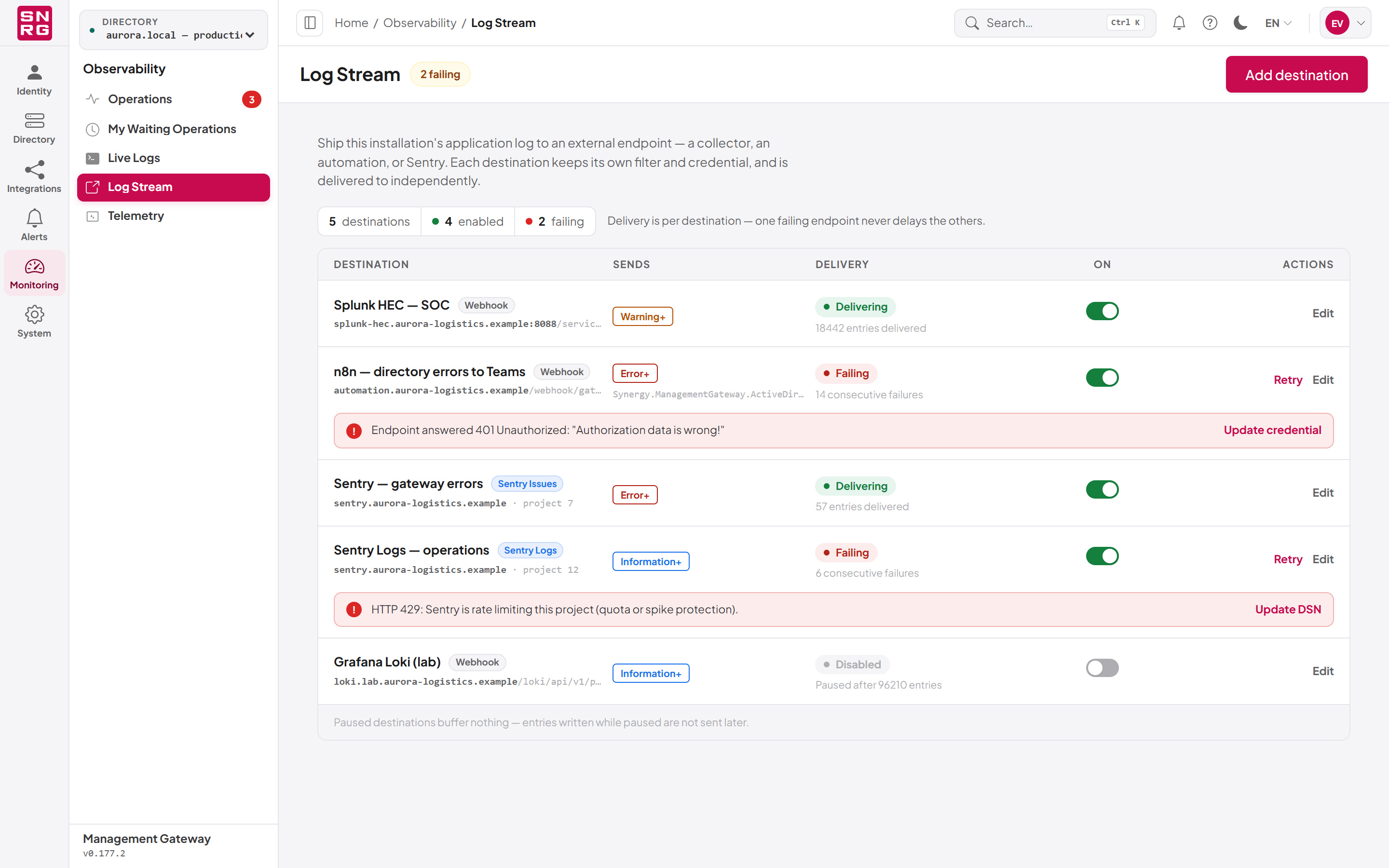Image resolution: width=1389 pixels, height=868 pixels.
Task: Expand the user account menu chevron
Action: click(x=1361, y=23)
